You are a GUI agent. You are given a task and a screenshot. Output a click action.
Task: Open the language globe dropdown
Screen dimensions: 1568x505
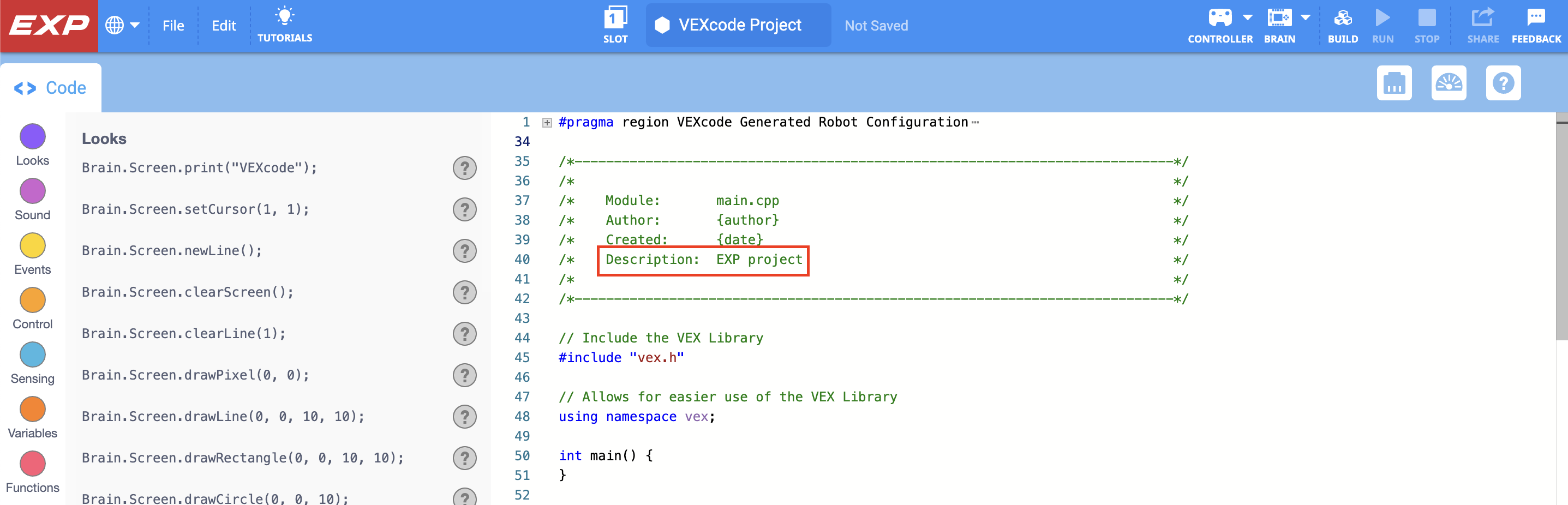[x=122, y=25]
